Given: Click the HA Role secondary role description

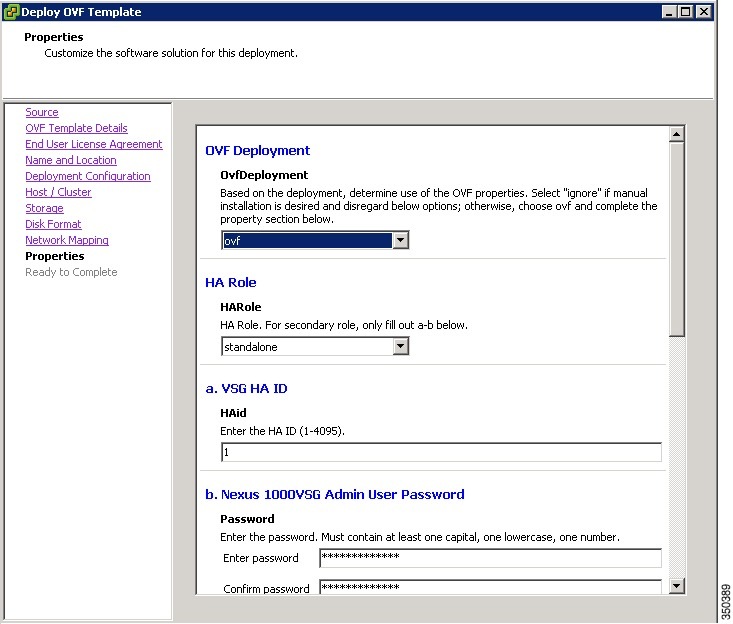Looking at the screenshot, I should [344, 325].
